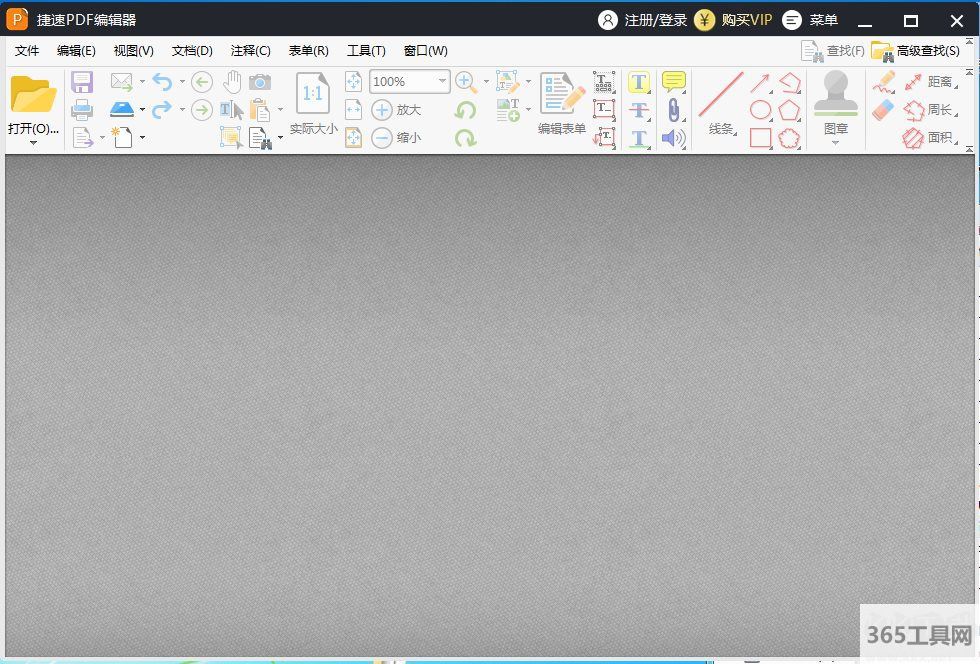Viewport: 980px width, 664px height.
Task: Click the snapshot camera icon
Action: (260, 82)
